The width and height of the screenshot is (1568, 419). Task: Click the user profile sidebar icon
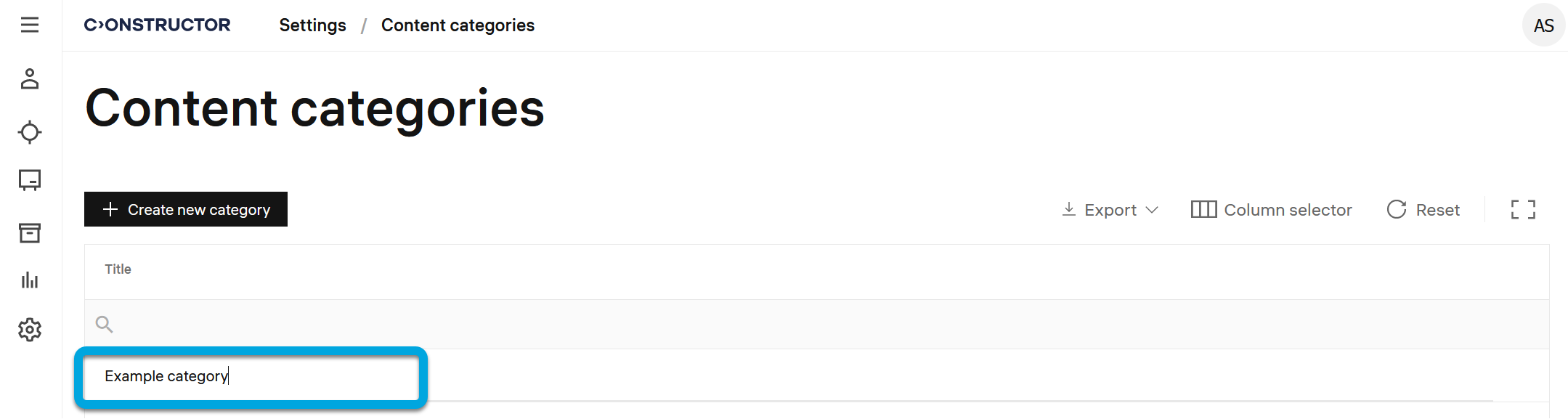coord(30,79)
